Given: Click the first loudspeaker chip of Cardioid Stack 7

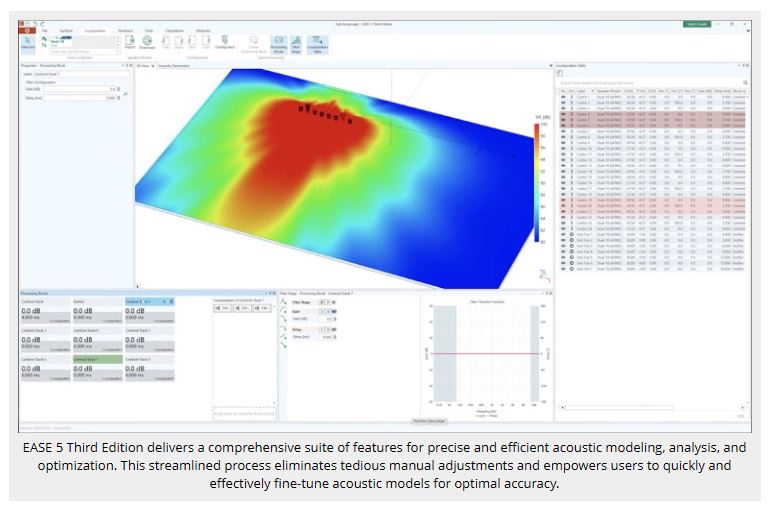Looking at the screenshot, I should pos(223,308).
